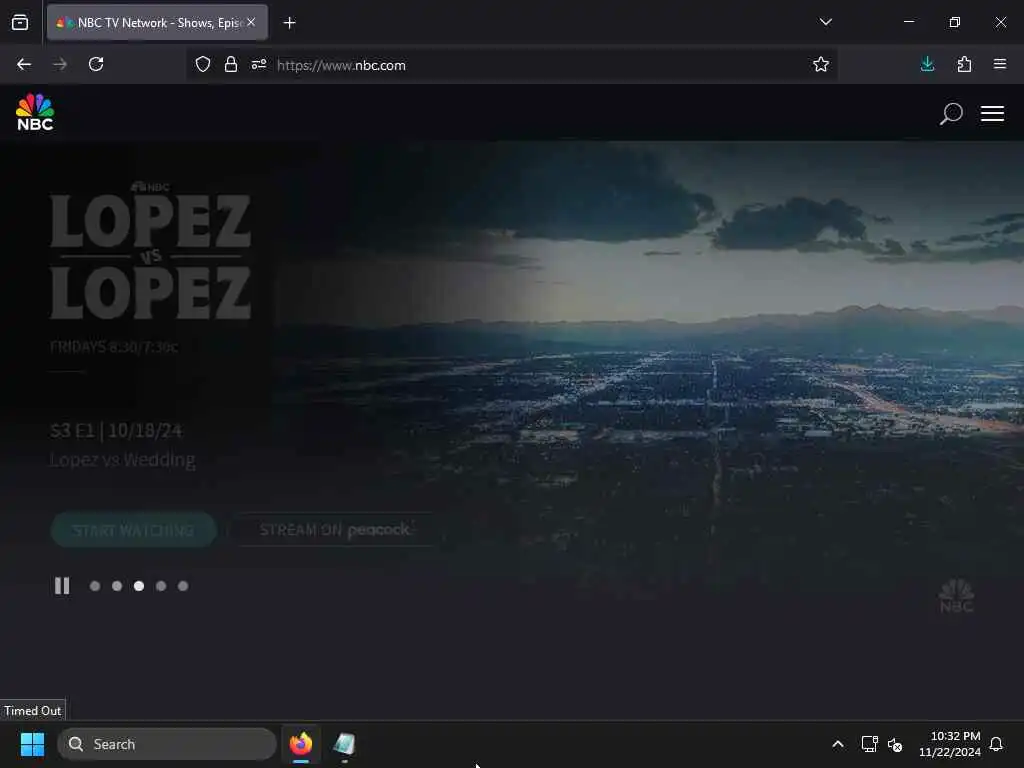Open Firefox tracking protection shield
The image size is (1024, 768).
[x=203, y=64]
